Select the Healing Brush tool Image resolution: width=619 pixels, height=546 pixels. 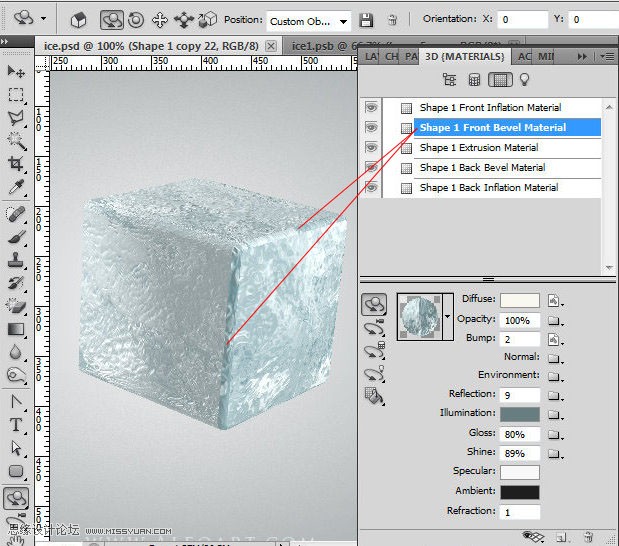[16, 214]
